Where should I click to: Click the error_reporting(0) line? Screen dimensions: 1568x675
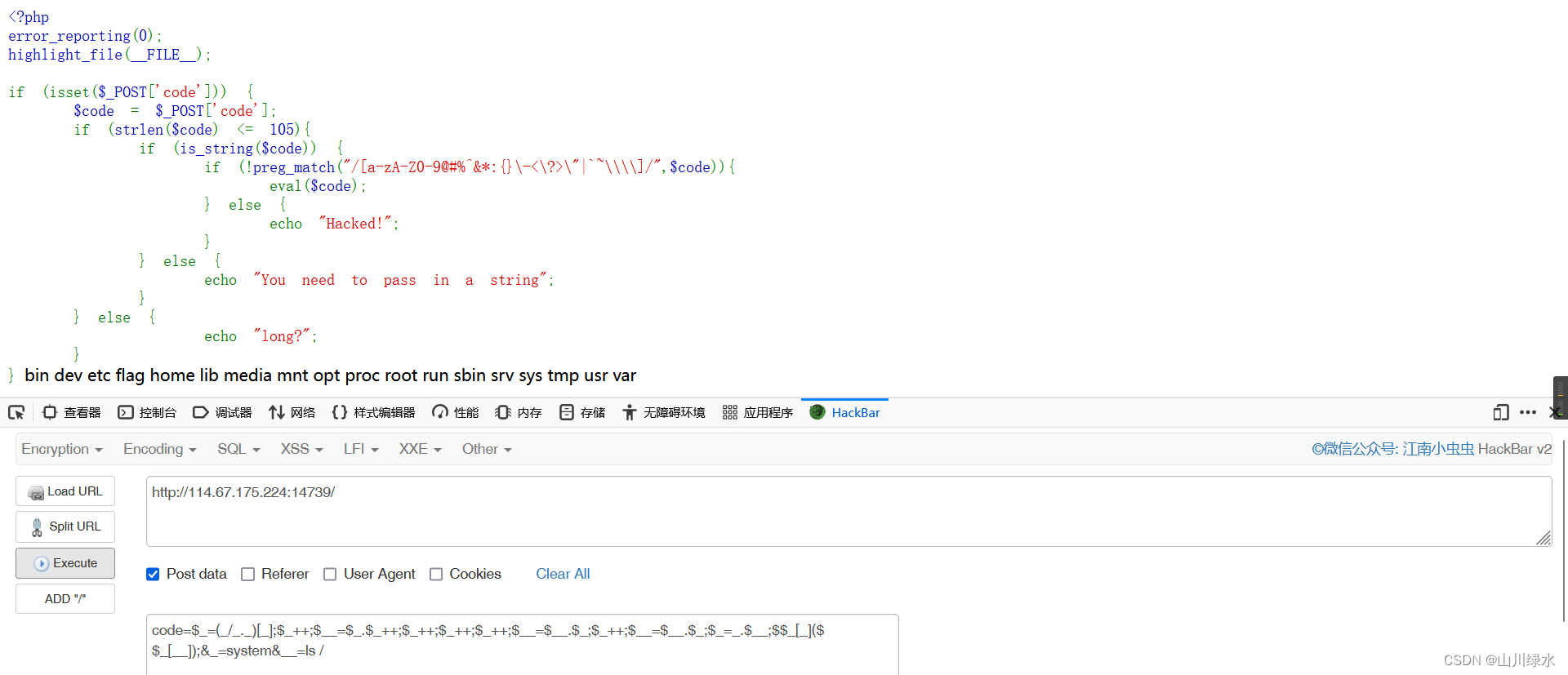85,36
